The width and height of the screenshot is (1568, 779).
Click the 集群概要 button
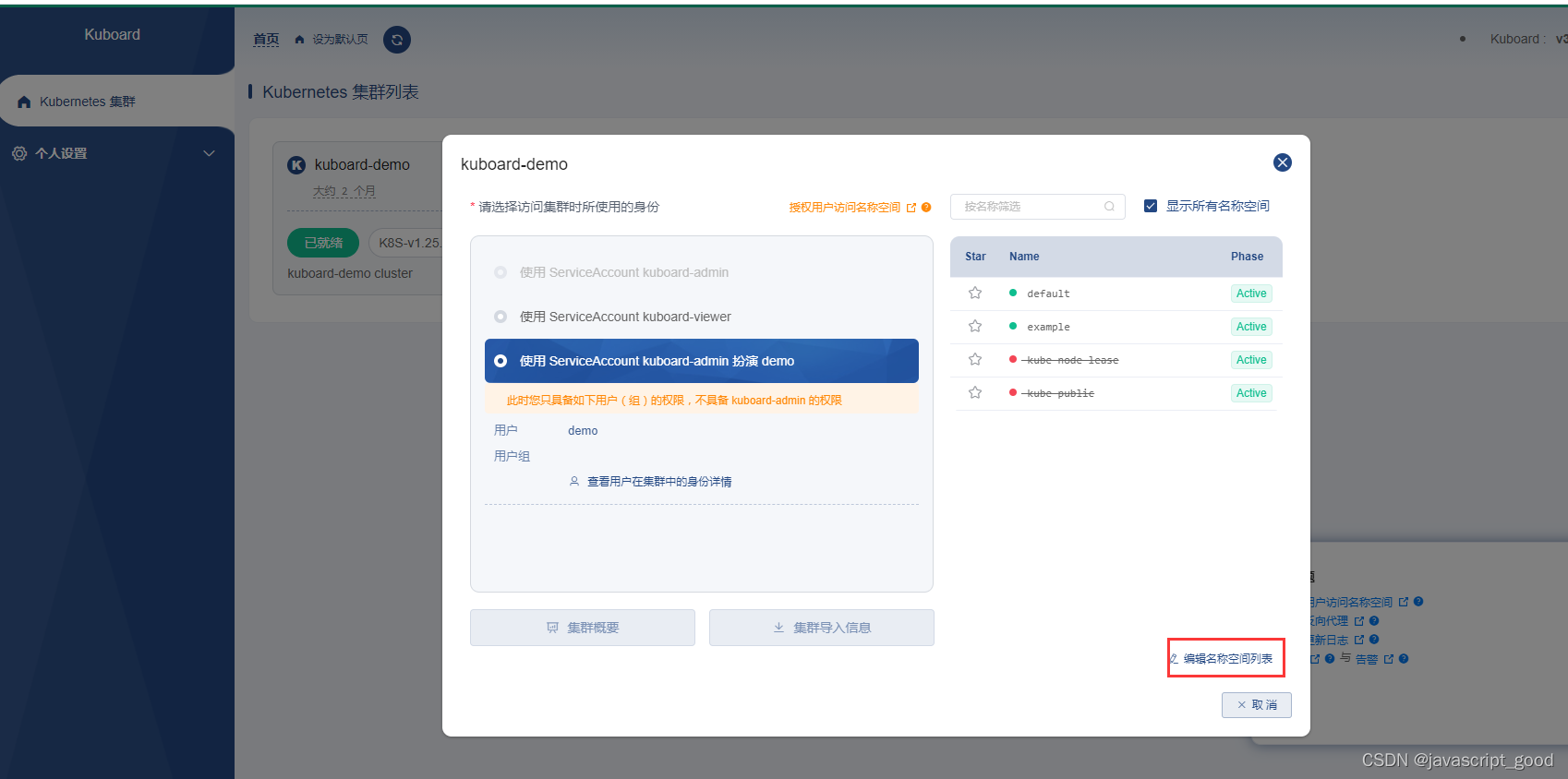pos(583,628)
